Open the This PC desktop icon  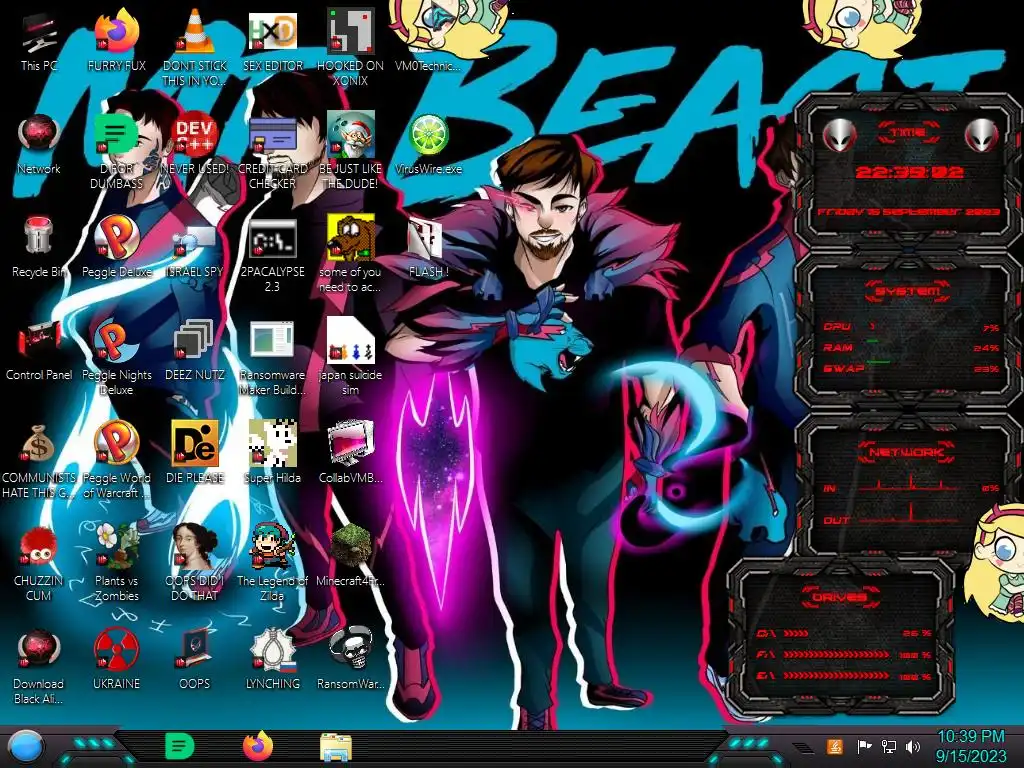point(39,40)
